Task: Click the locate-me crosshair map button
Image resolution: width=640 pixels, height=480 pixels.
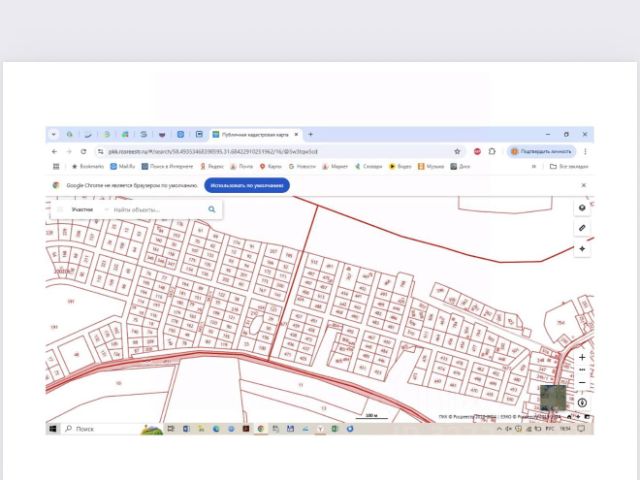Action: click(x=582, y=248)
